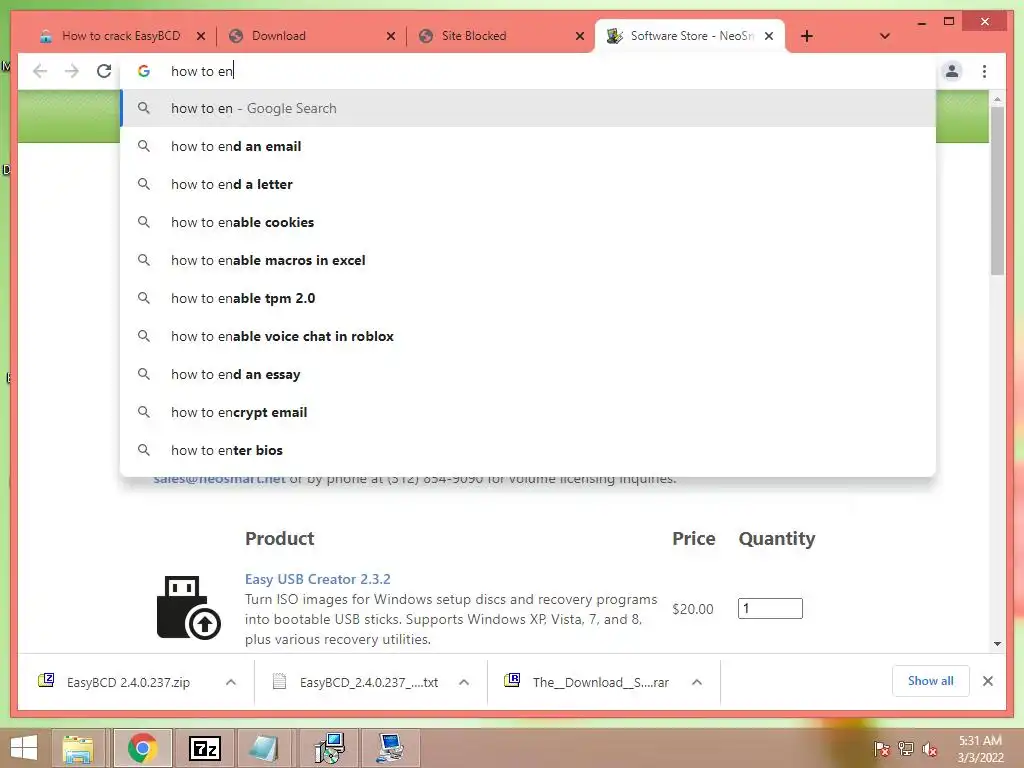Open the EasyBCD_2.4.0.237_....txt download
Image resolution: width=1024 pixels, height=768 pixels.
(x=369, y=682)
